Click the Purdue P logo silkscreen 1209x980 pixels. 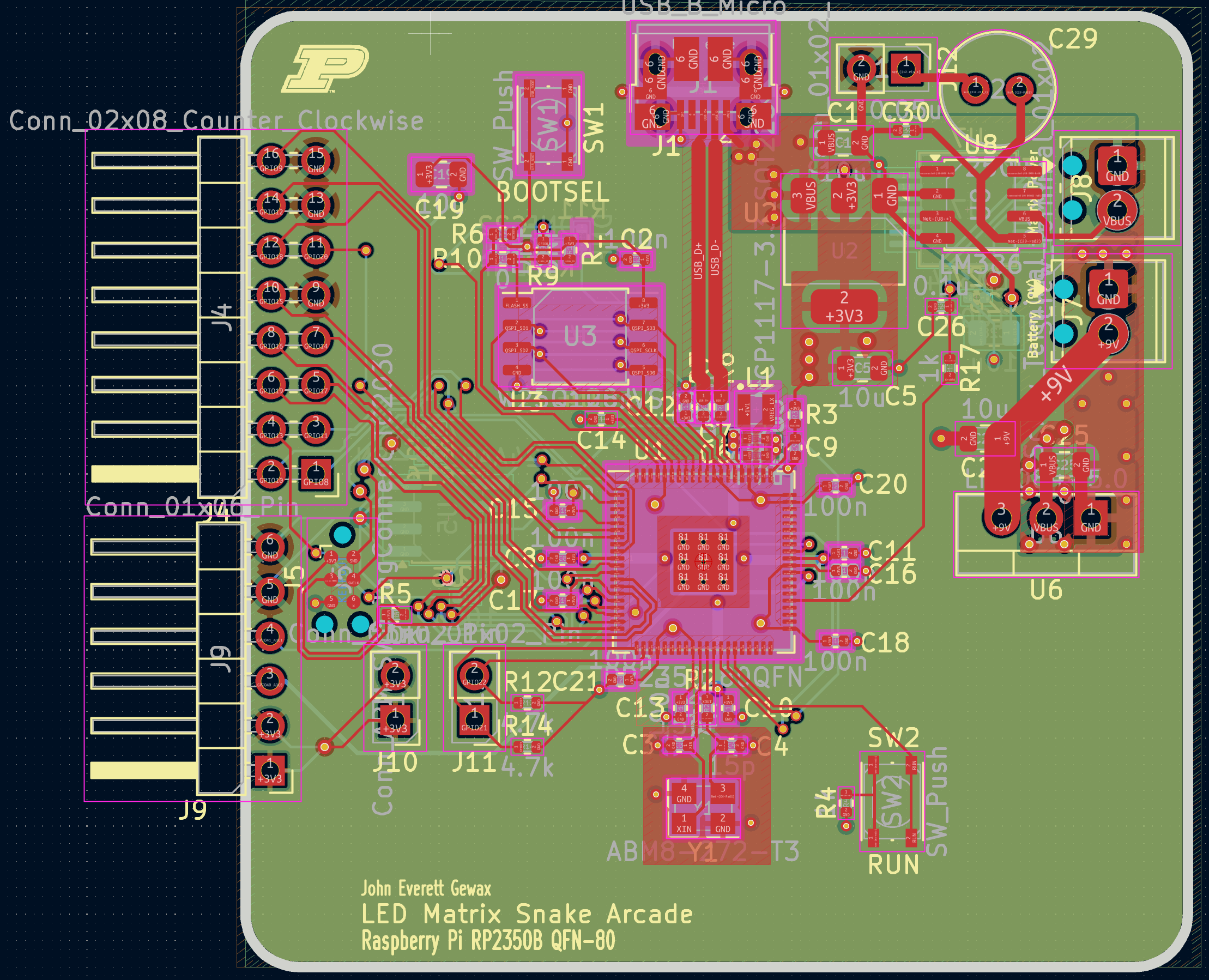pyautogui.click(x=325, y=69)
